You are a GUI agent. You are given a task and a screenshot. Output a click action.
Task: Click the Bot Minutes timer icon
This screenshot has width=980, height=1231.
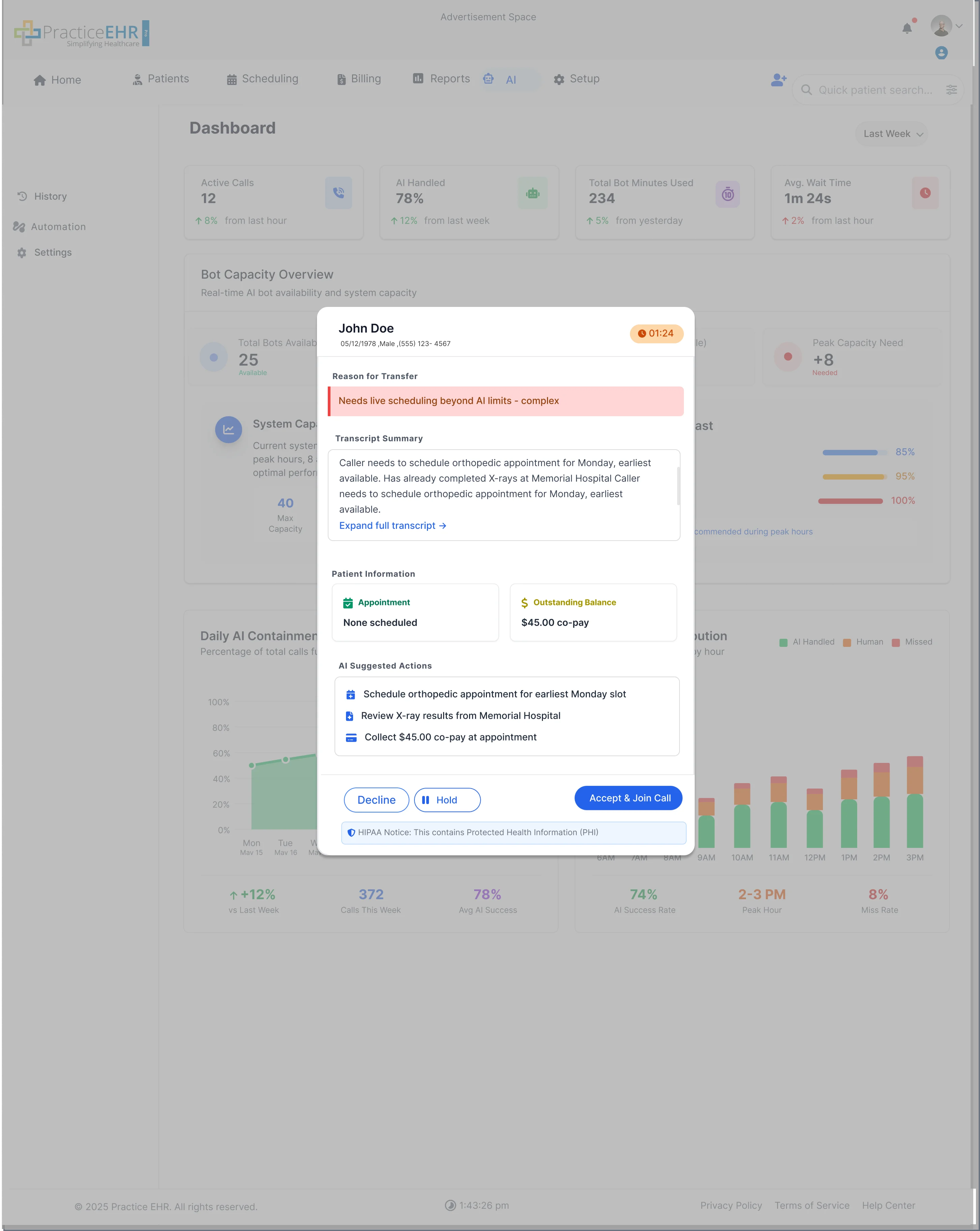(727, 195)
